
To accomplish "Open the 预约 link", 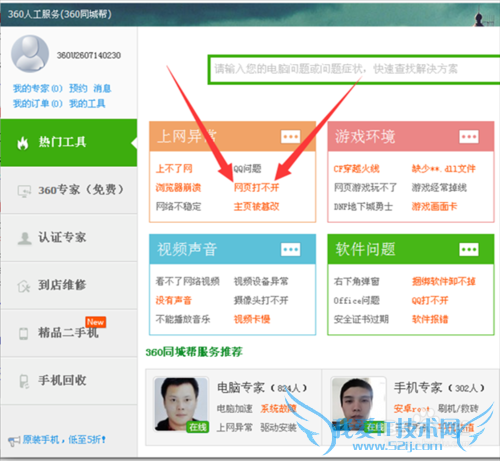I will pyautogui.click(x=78, y=88).
